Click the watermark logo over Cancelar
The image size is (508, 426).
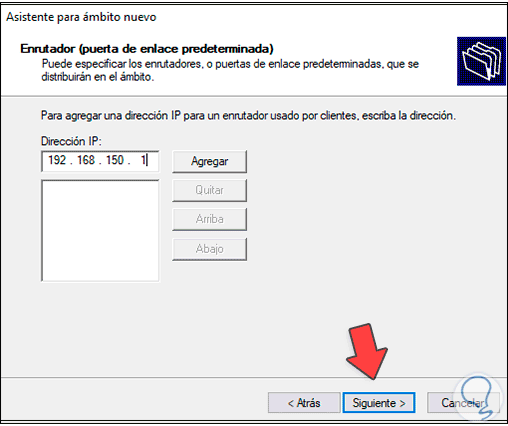point(478,397)
